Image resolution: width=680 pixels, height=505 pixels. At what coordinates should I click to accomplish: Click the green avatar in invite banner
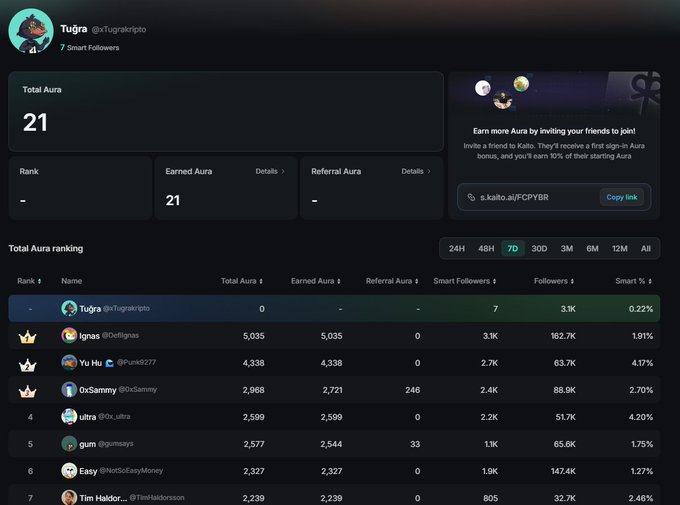[x=521, y=83]
